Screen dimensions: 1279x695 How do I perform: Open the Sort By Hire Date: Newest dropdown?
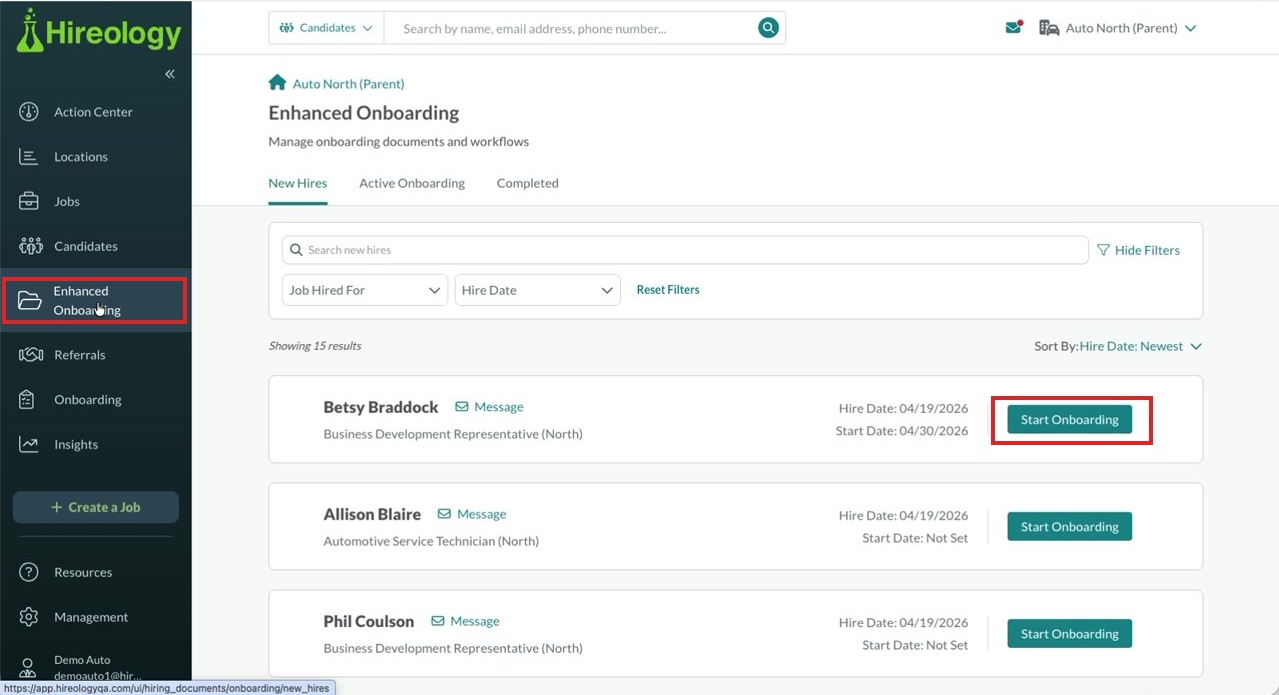[1141, 346]
